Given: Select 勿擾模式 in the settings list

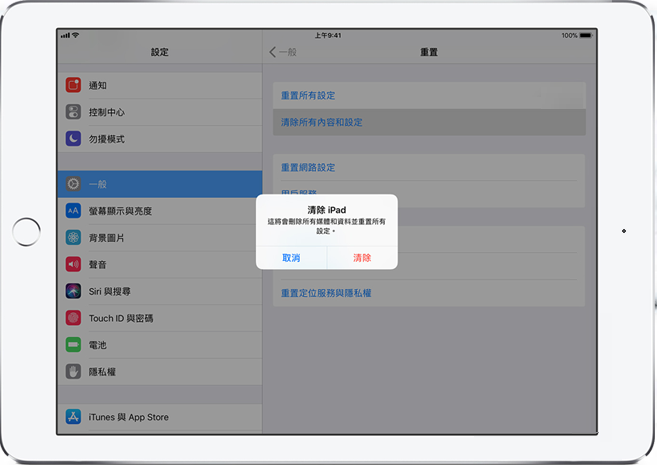Looking at the screenshot, I should [160, 139].
